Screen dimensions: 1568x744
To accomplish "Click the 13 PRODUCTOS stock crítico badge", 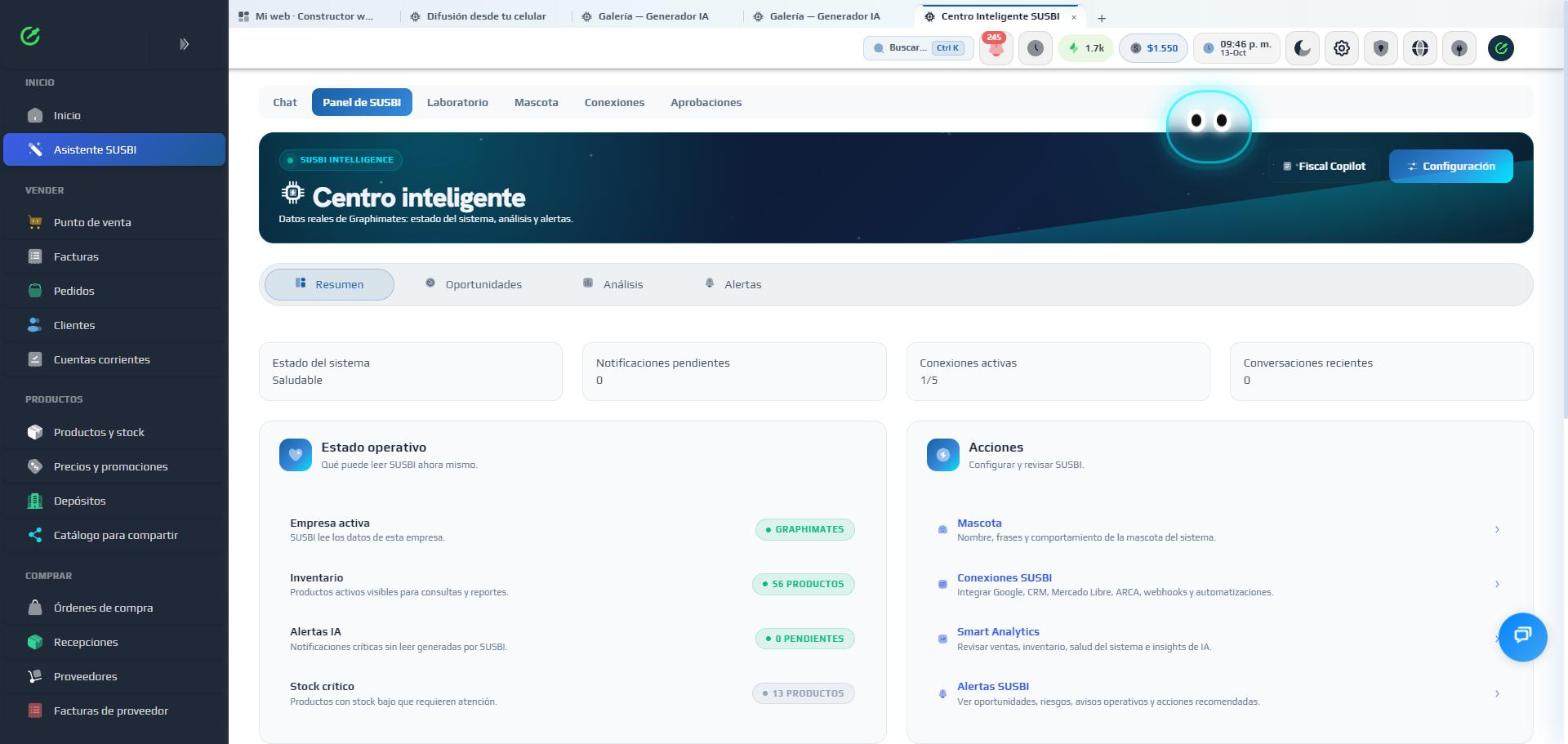I will coord(803,693).
